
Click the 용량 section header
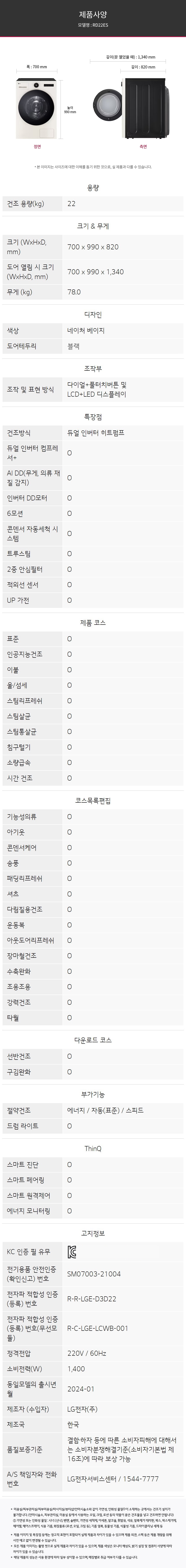pyautogui.click(x=93, y=188)
